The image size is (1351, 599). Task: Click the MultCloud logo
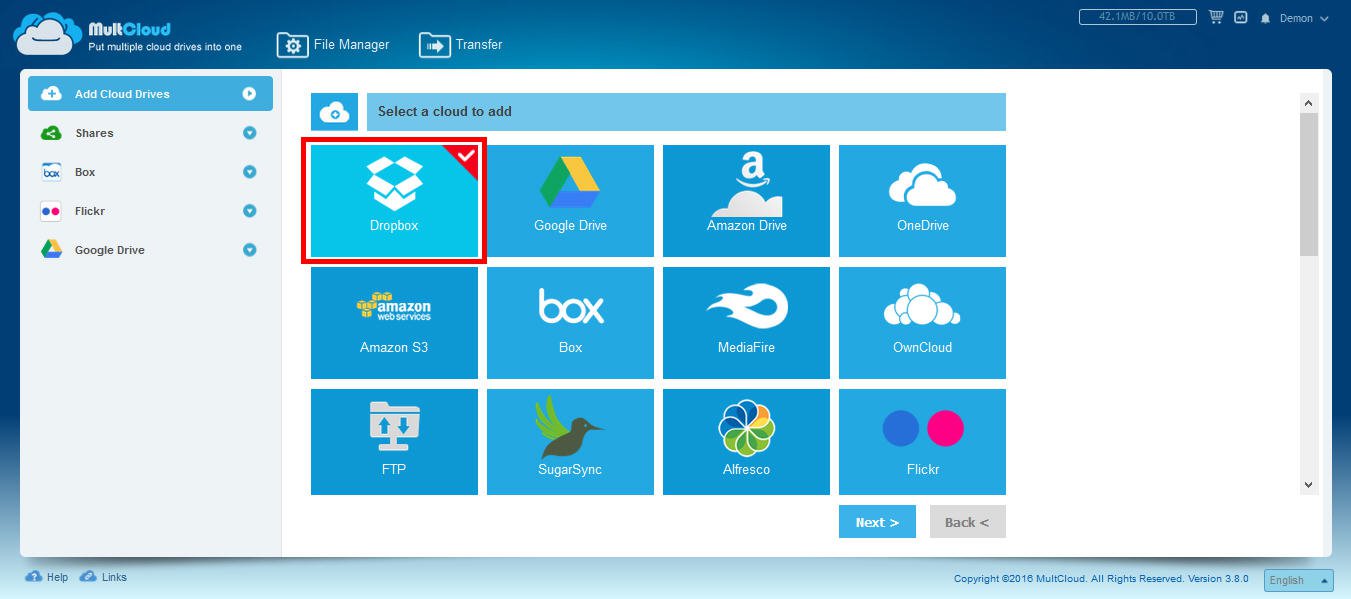(127, 35)
